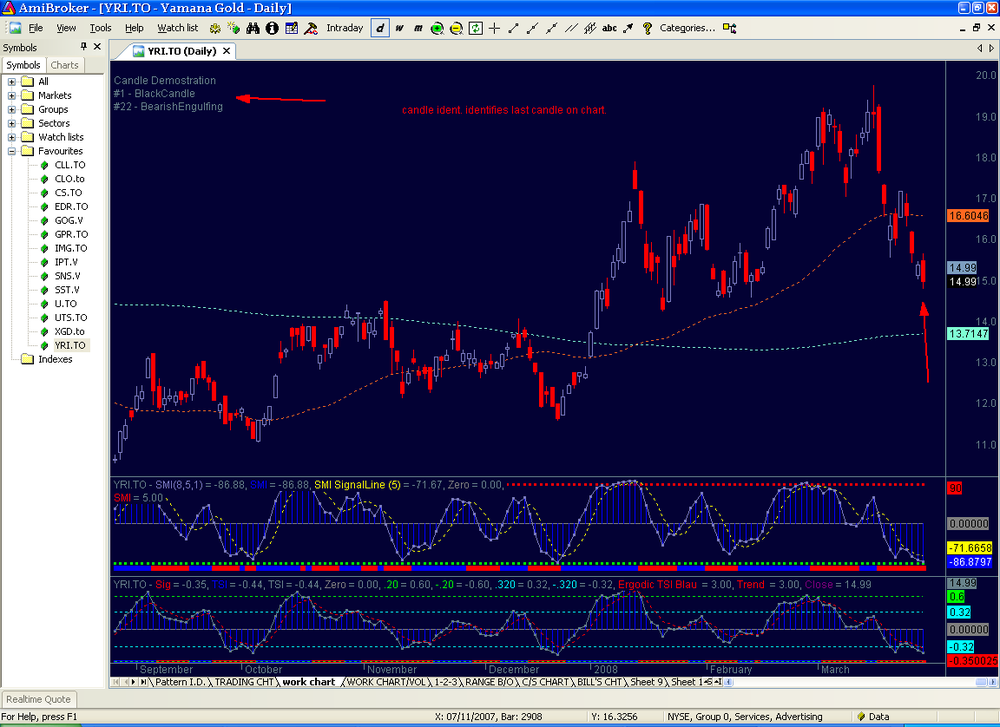Click the zoom out magnifier icon
This screenshot has width=1000, height=727.
pyautogui.click(x=457, y=28)
